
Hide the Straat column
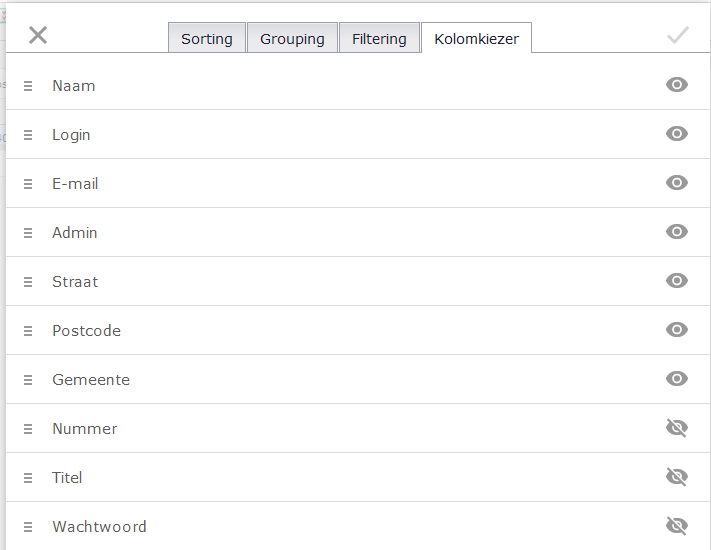click(677, 281)
